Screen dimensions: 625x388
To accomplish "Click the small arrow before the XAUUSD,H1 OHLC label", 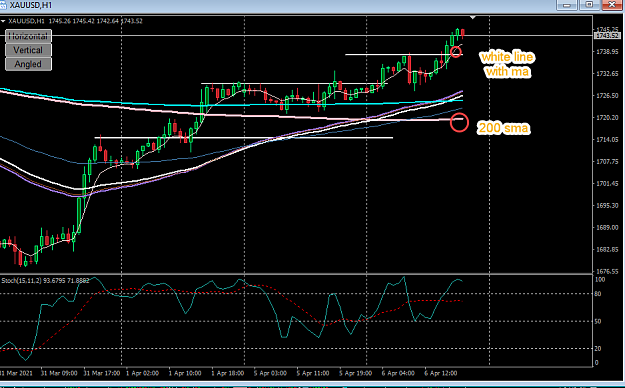I will (3, 21).
